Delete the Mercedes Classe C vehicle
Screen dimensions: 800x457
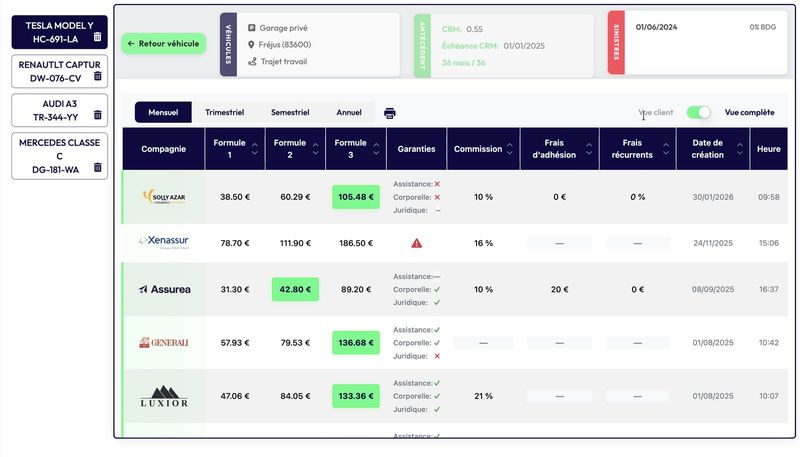[97, 167]
